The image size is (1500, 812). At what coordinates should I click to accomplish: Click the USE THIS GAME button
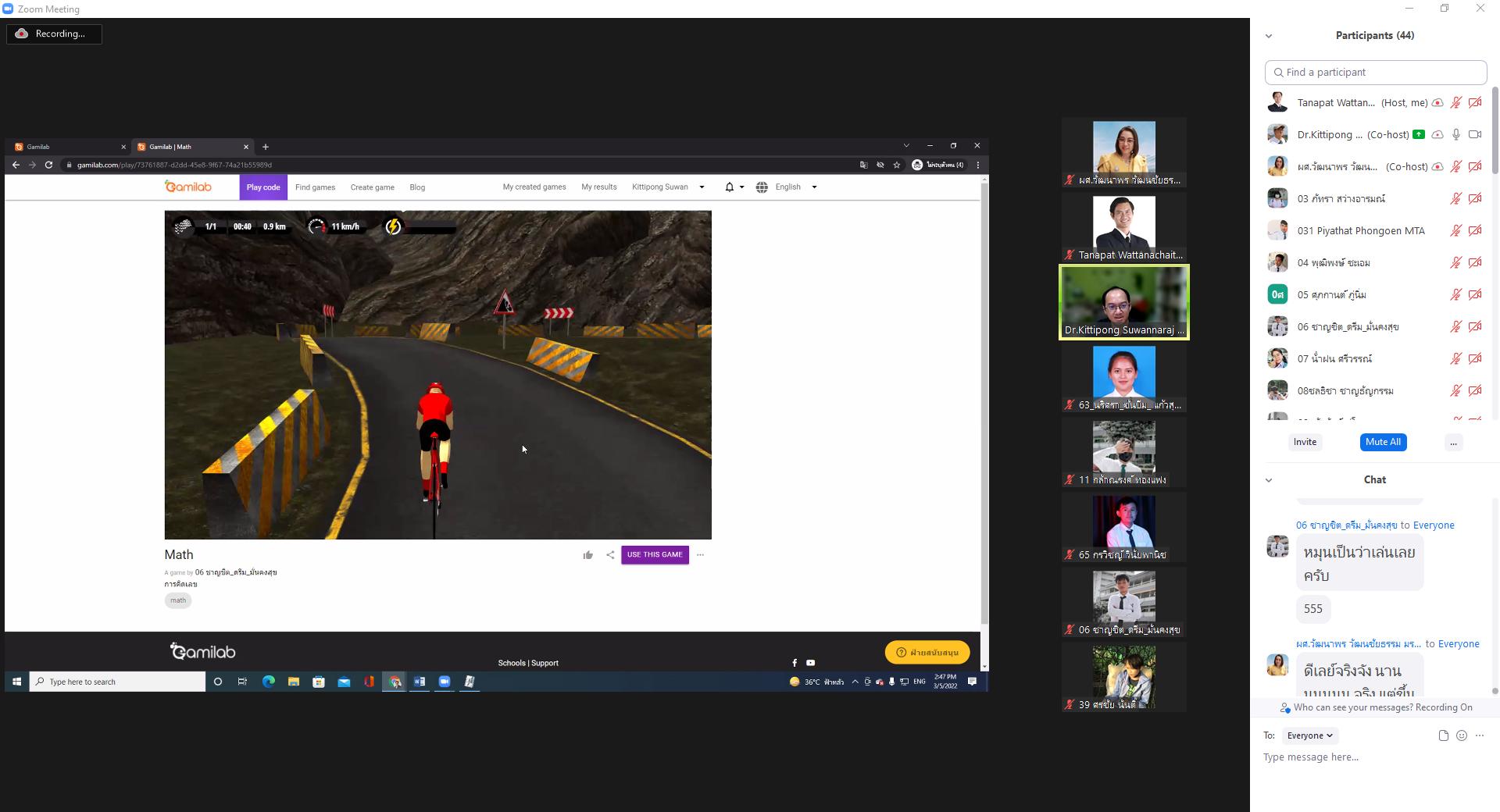[655, 555]
